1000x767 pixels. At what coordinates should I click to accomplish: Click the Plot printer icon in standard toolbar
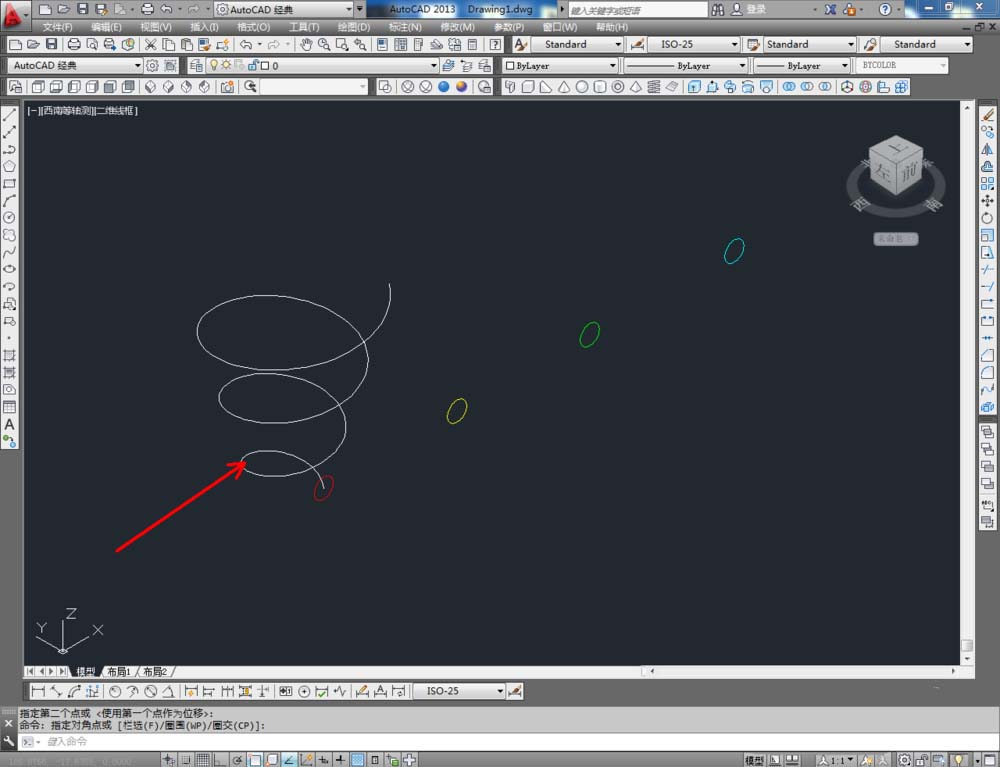tap(74, 45)
